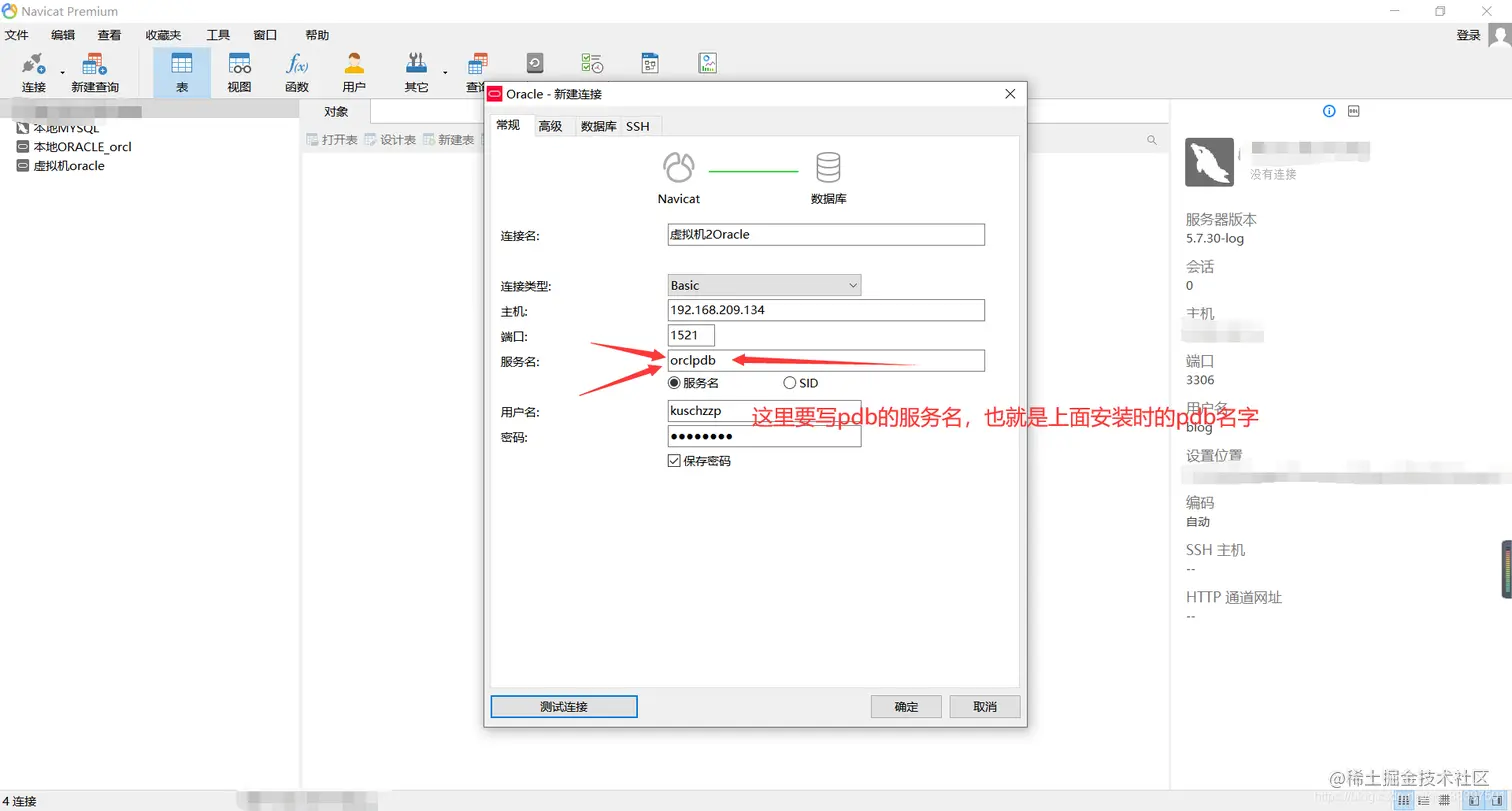Viewport: 1512px width, 811px height.
Task: Toggle the left navigation pane icon
Action: [1472, 801]
